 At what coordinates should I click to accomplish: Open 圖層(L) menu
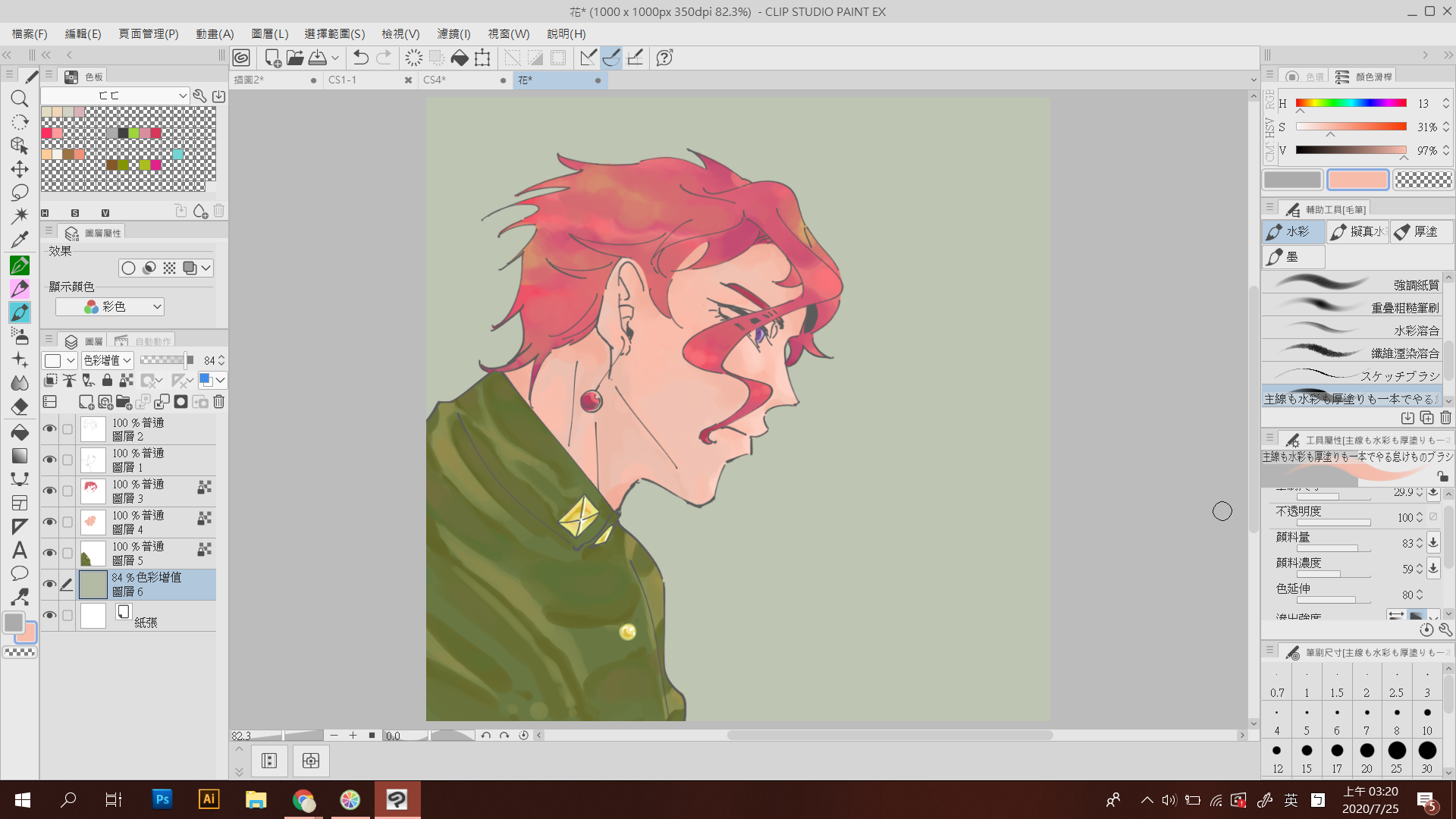pos(270,34)
